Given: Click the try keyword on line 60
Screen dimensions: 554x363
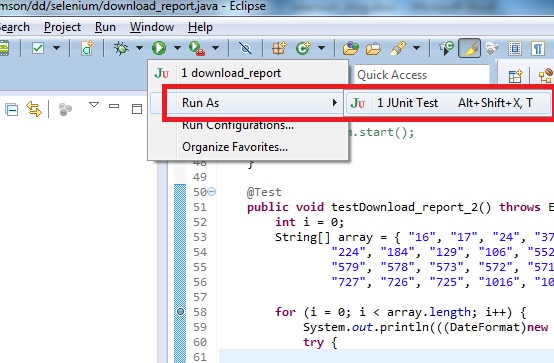Looking at the screenshot, I should [313, 342].
